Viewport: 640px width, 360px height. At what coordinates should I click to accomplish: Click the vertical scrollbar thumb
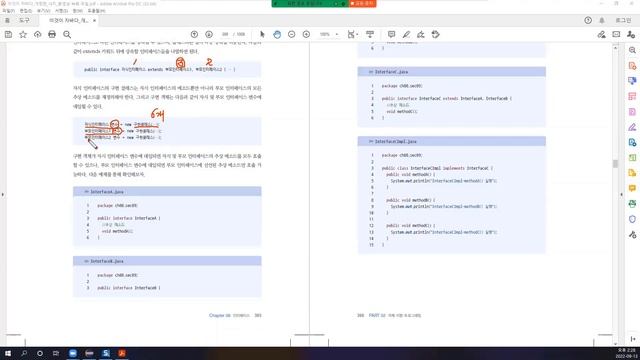(x=615, y=164)
